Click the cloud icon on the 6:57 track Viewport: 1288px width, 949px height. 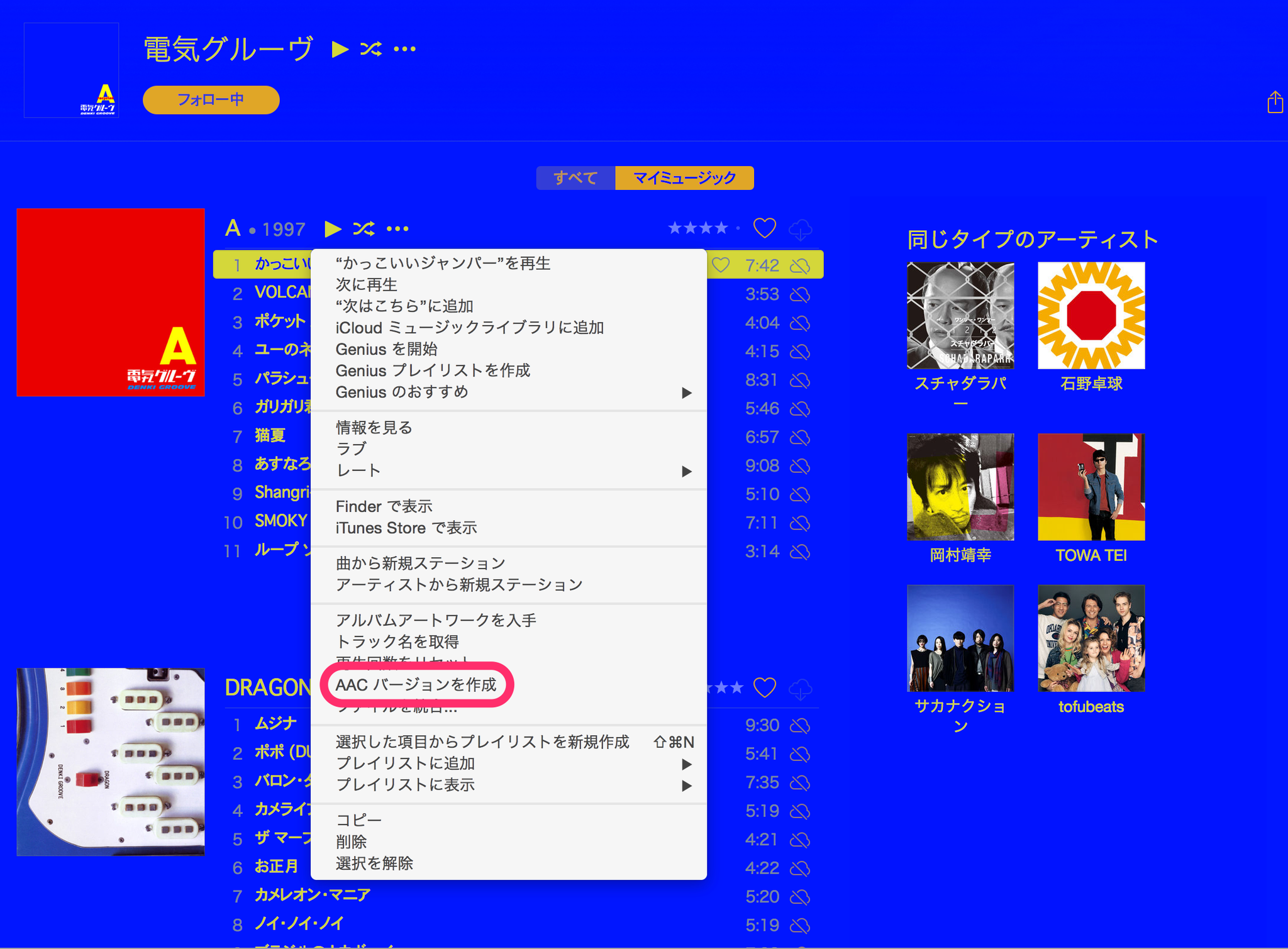800,437
